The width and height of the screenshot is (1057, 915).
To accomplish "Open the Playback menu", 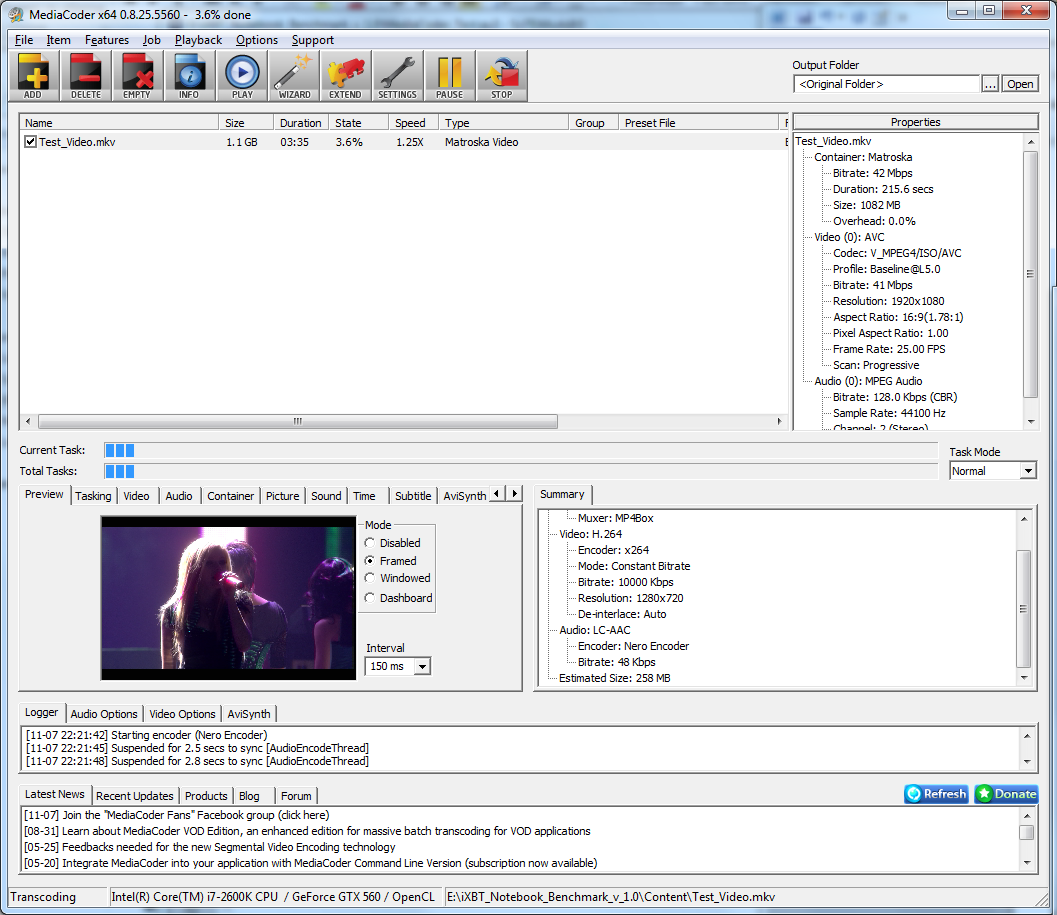I will coord(198,40).
